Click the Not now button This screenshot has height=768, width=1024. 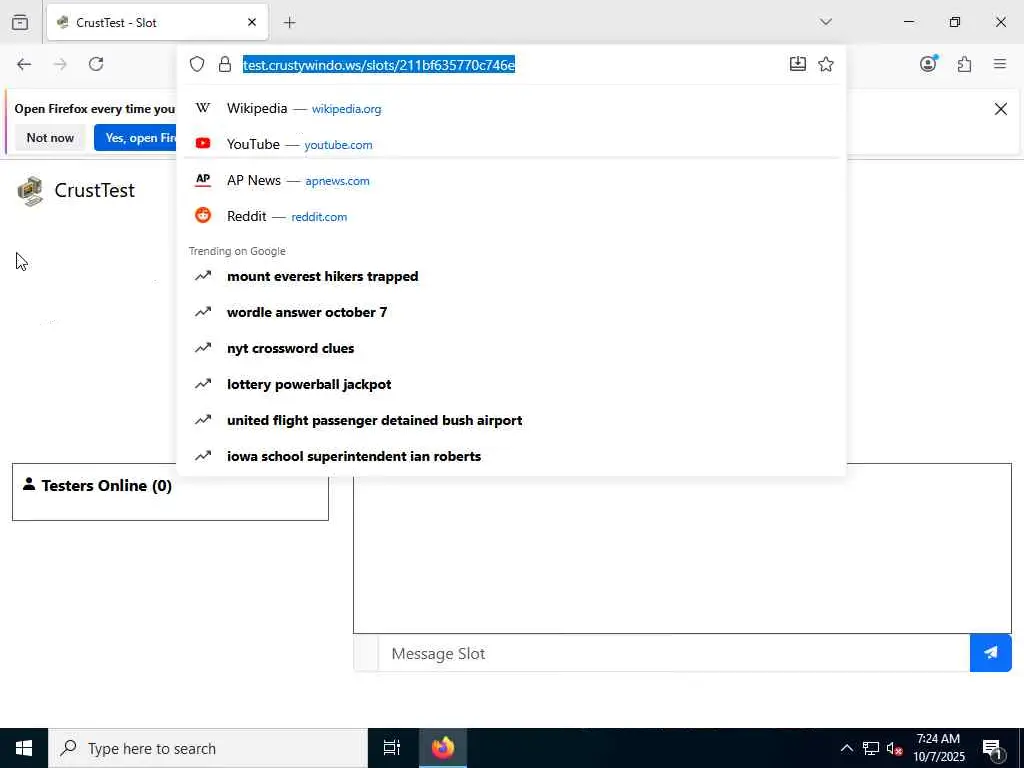pos(50,138)
